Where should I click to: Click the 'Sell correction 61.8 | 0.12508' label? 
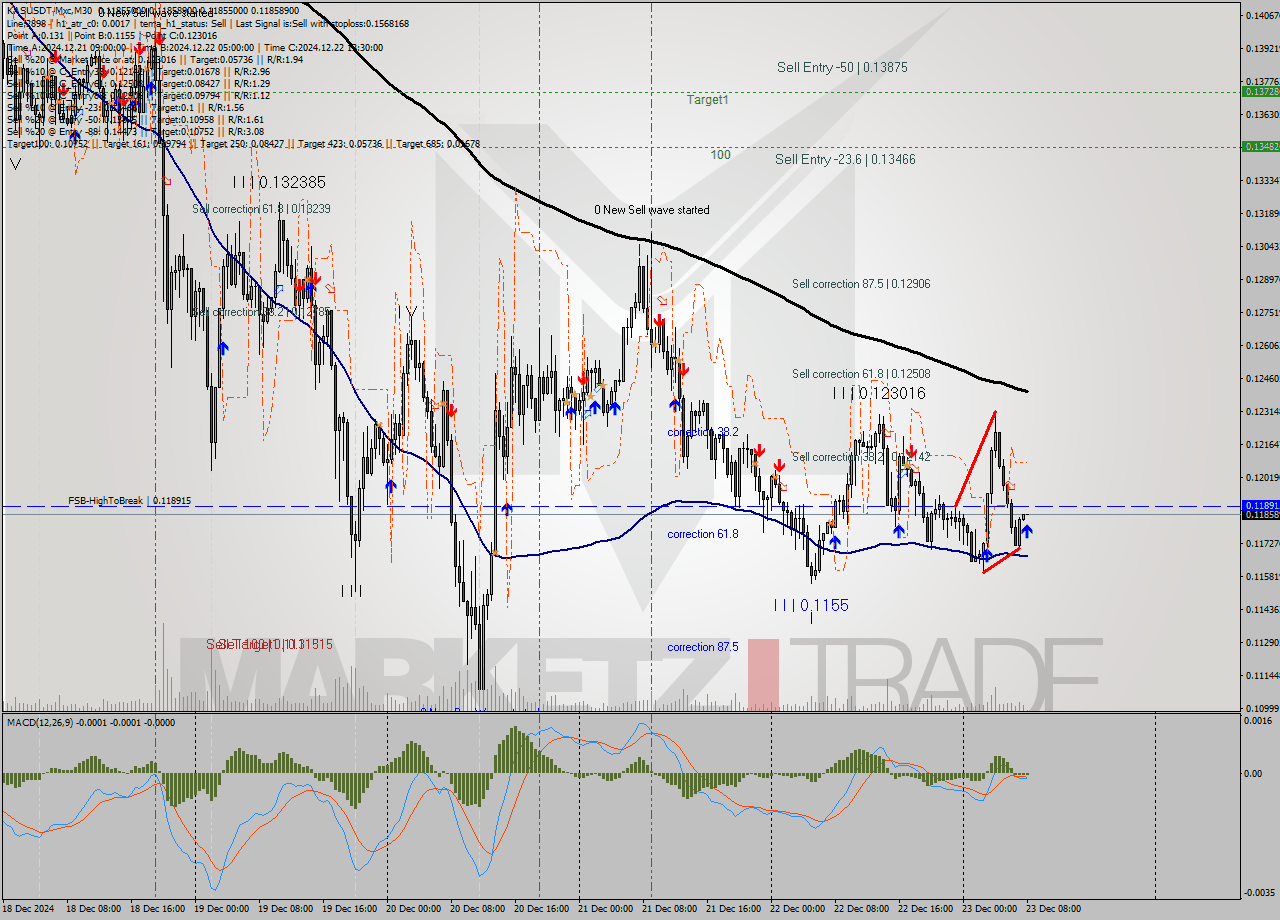(861, 374)
